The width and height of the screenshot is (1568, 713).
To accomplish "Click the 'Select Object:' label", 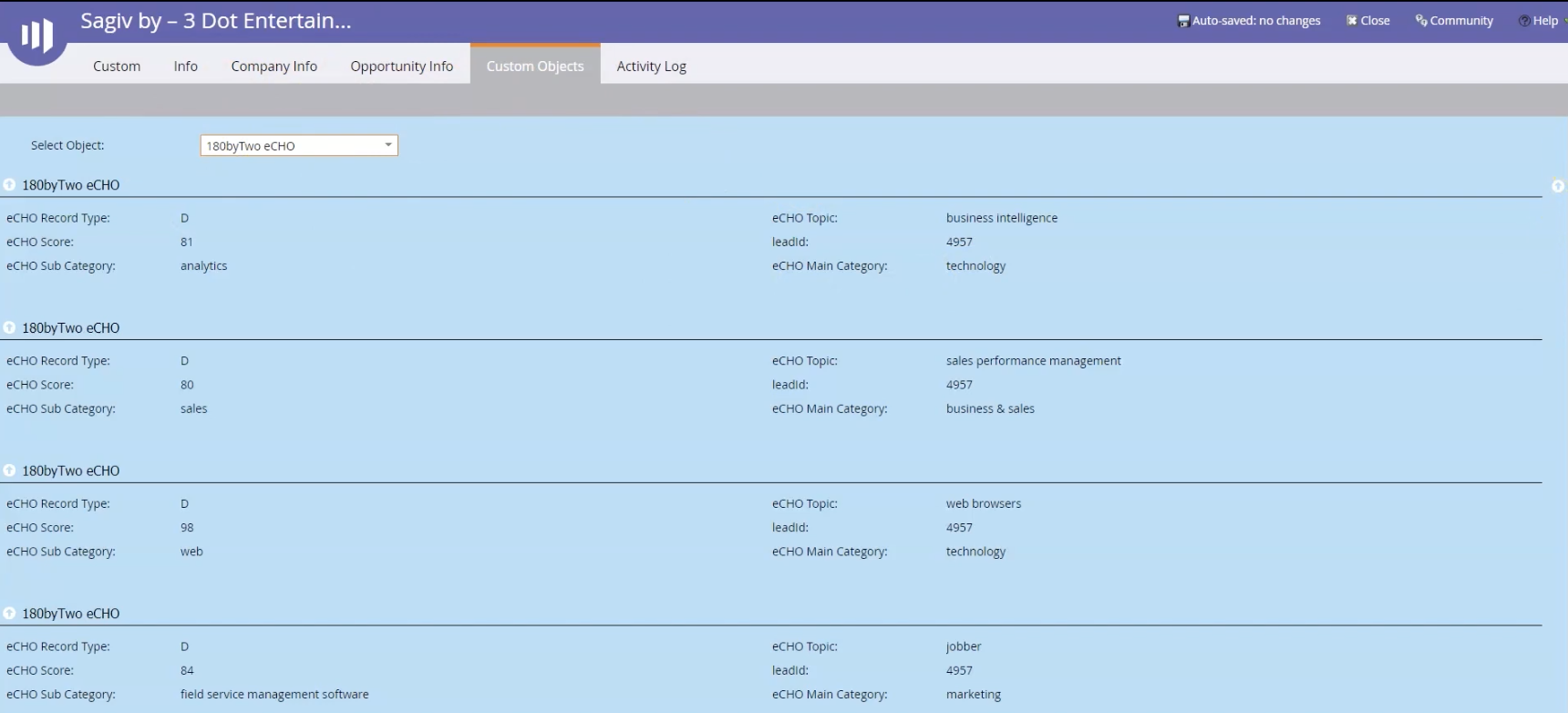I will coord(67,145).
